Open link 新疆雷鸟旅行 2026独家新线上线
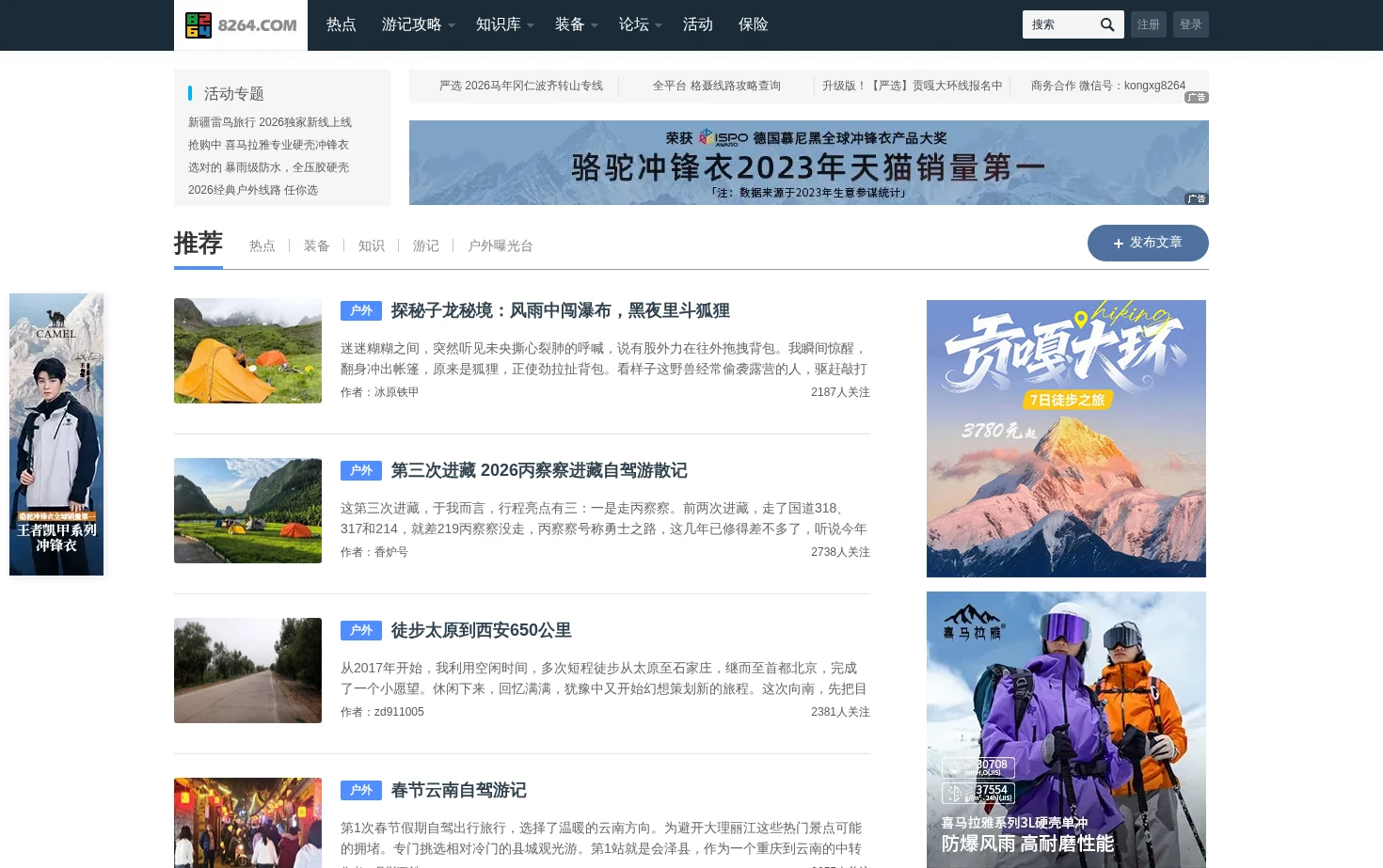The image size is (1383, 868). (270, 122)
